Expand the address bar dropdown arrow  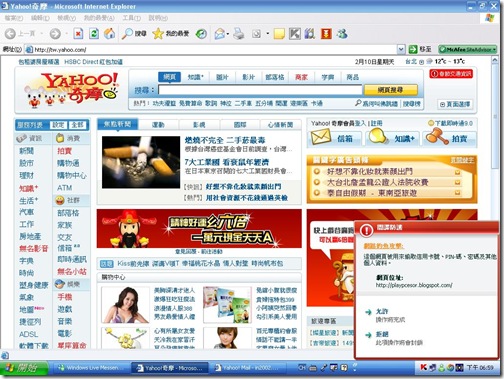coord(401,49)
